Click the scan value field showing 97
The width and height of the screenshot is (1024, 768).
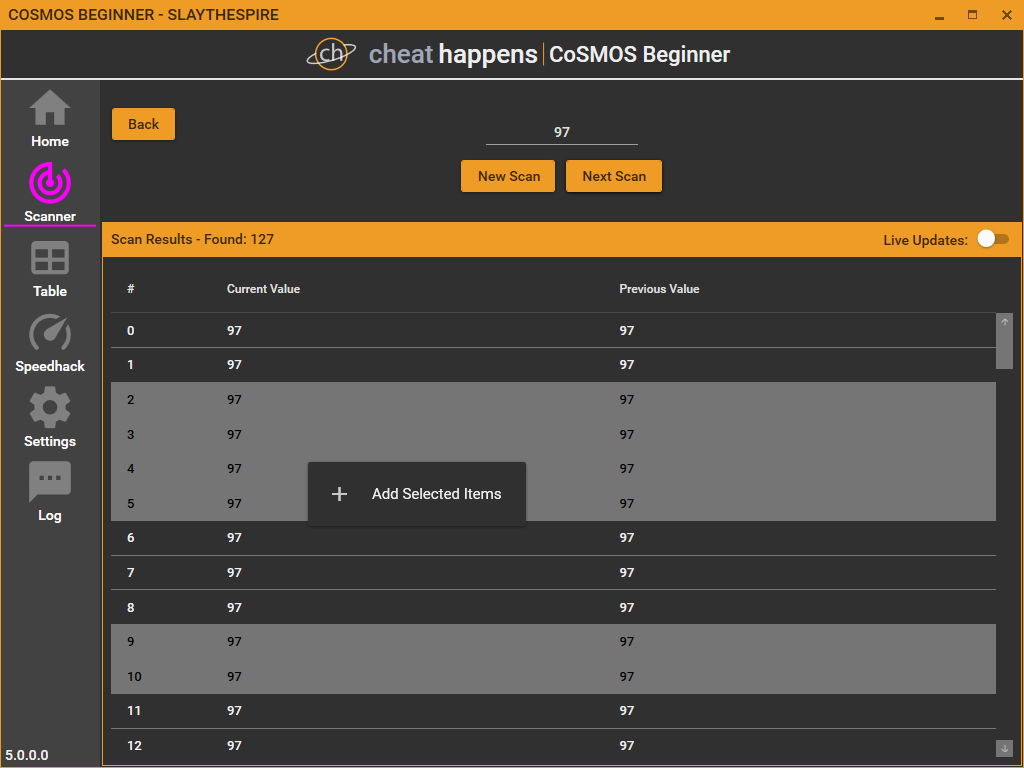pos(561,131)
